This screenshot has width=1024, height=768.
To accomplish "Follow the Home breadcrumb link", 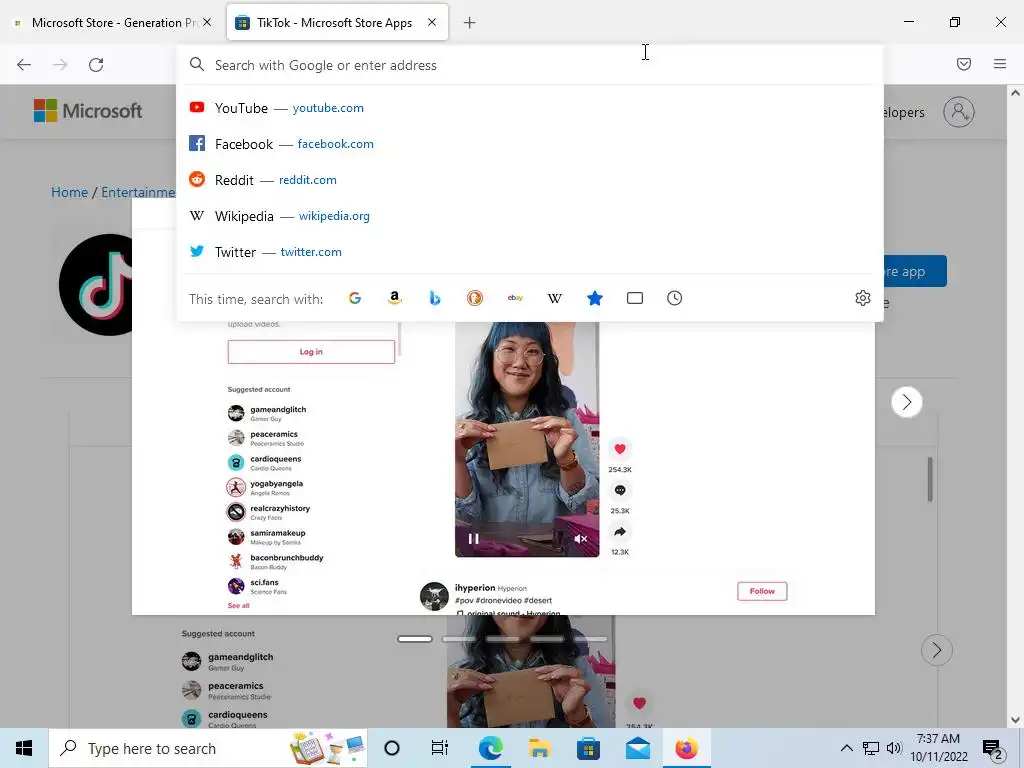I will pos(69,192).
